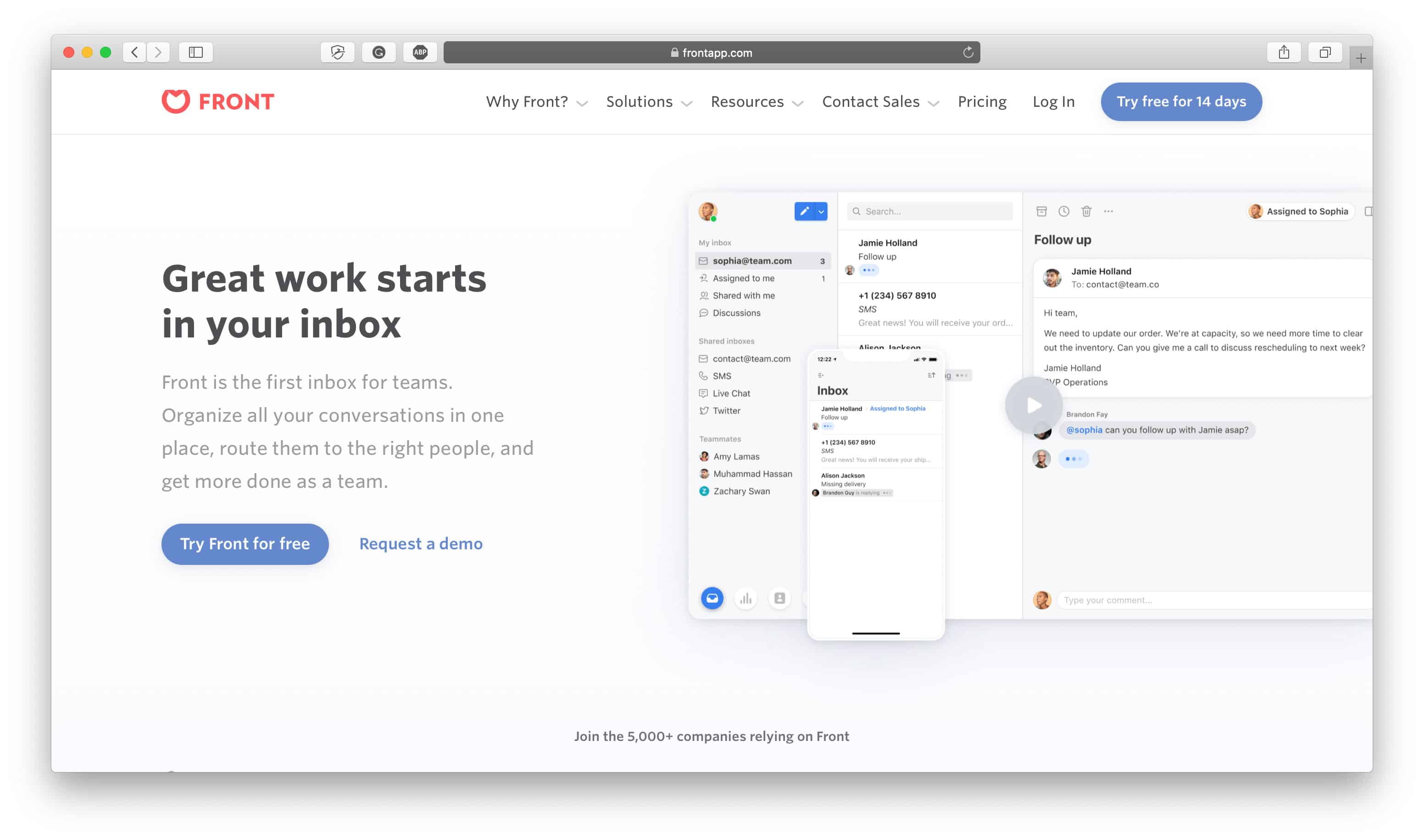Toggle shared inbox for contact@team.com
This screenshot has width=1424, height=840.
750,359
